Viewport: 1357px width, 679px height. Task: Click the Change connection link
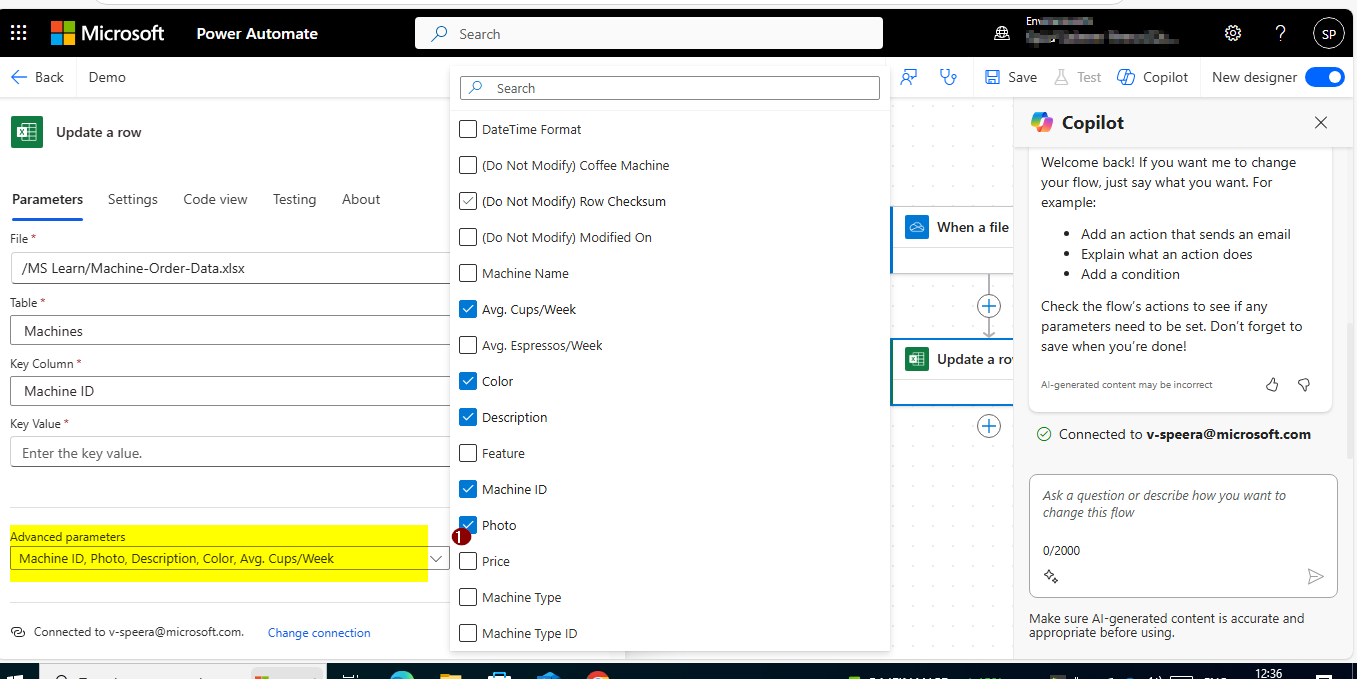click(x=319, y=633)
